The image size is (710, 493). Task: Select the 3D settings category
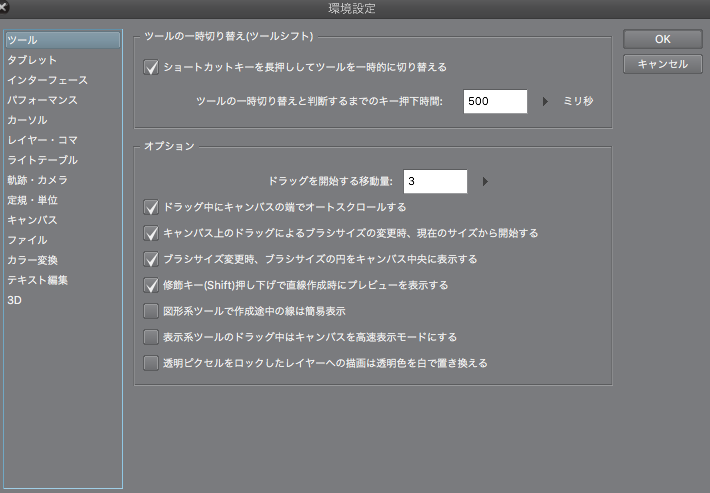click(x=14, y=300)
